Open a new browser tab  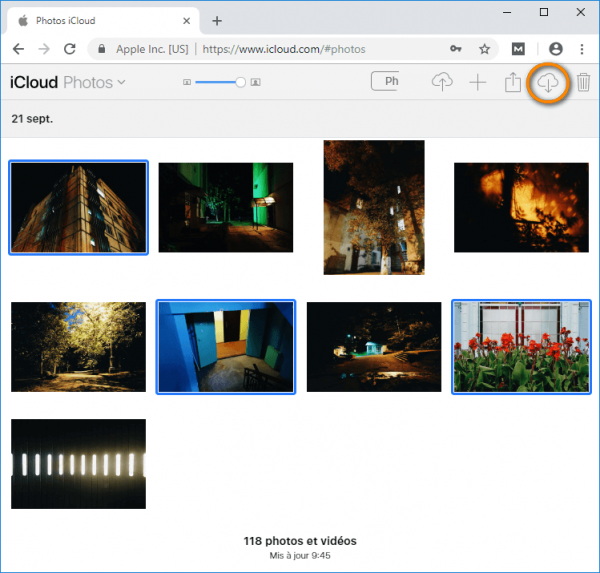(x=217, y=21)
